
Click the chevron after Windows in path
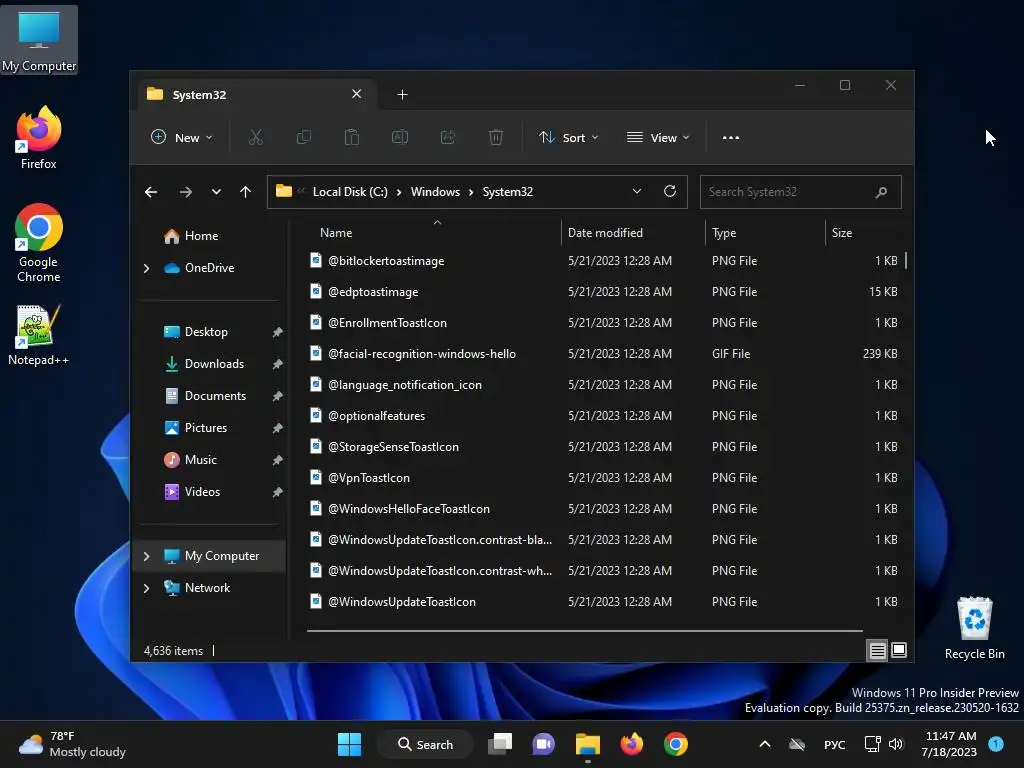tap(471, 192)
